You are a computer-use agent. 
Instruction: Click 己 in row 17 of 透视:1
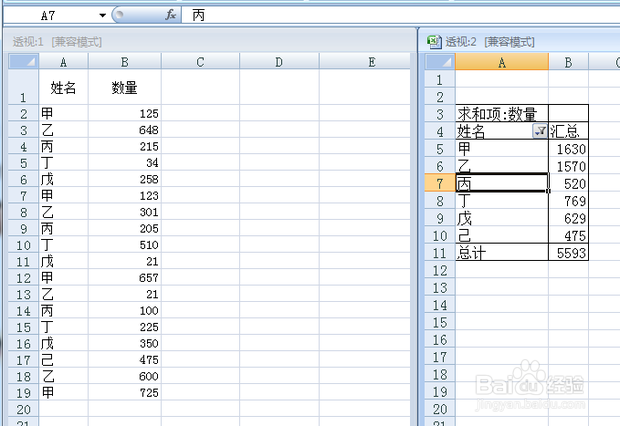pos(63,360)
